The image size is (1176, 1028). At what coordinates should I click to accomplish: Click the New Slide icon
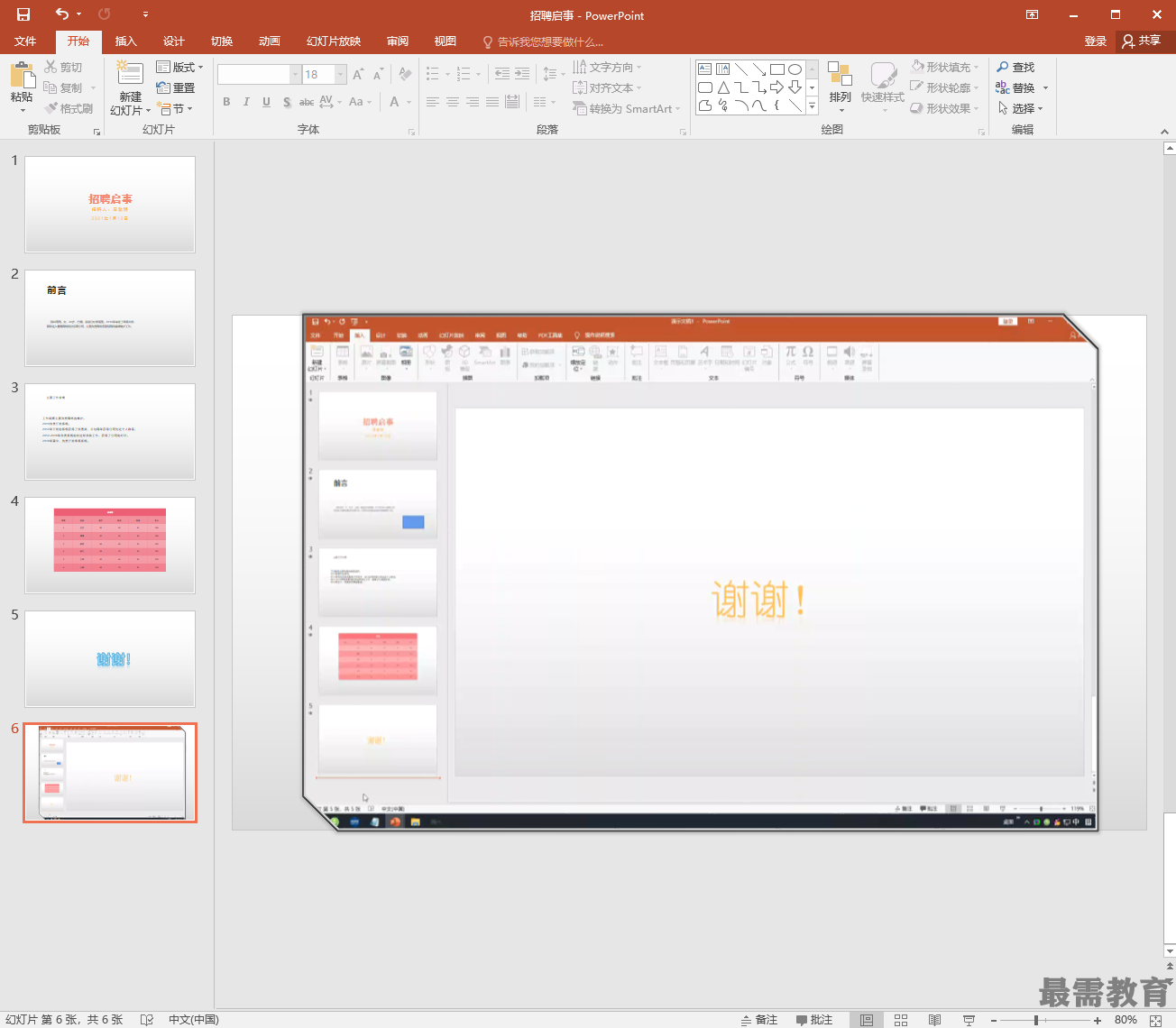pyautogui.click(x=130, y=75)
